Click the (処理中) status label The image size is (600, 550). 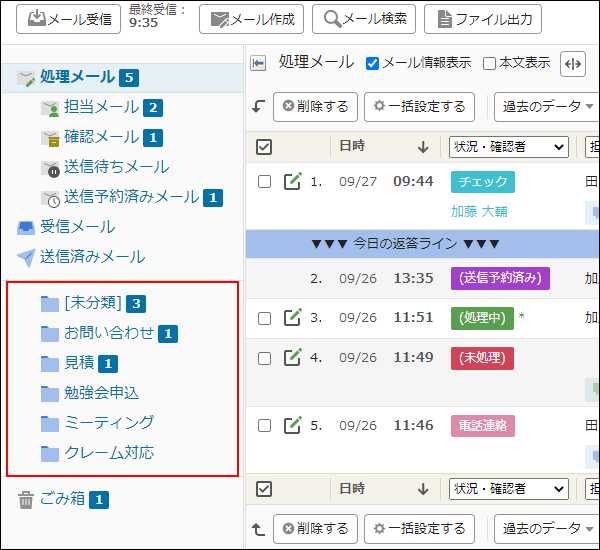point(482,318)
